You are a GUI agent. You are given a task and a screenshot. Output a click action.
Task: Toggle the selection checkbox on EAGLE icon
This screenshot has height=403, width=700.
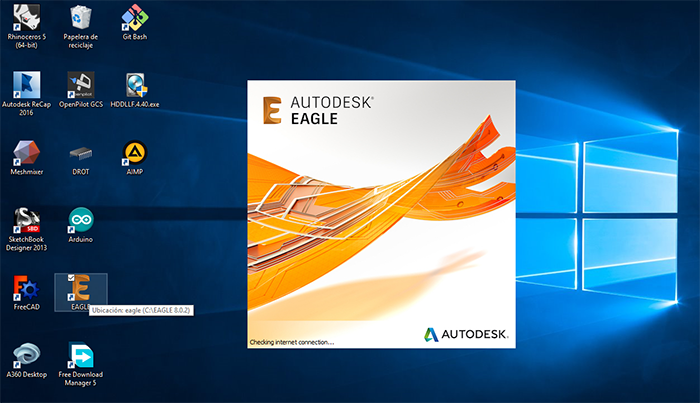71,278
